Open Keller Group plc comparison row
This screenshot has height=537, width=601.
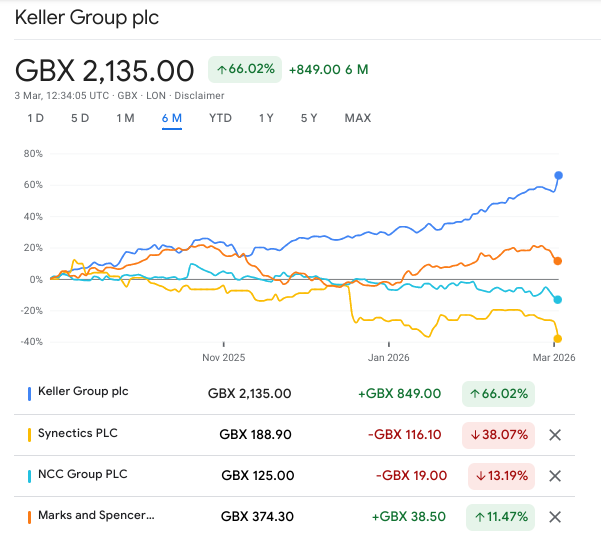point(294,394)
